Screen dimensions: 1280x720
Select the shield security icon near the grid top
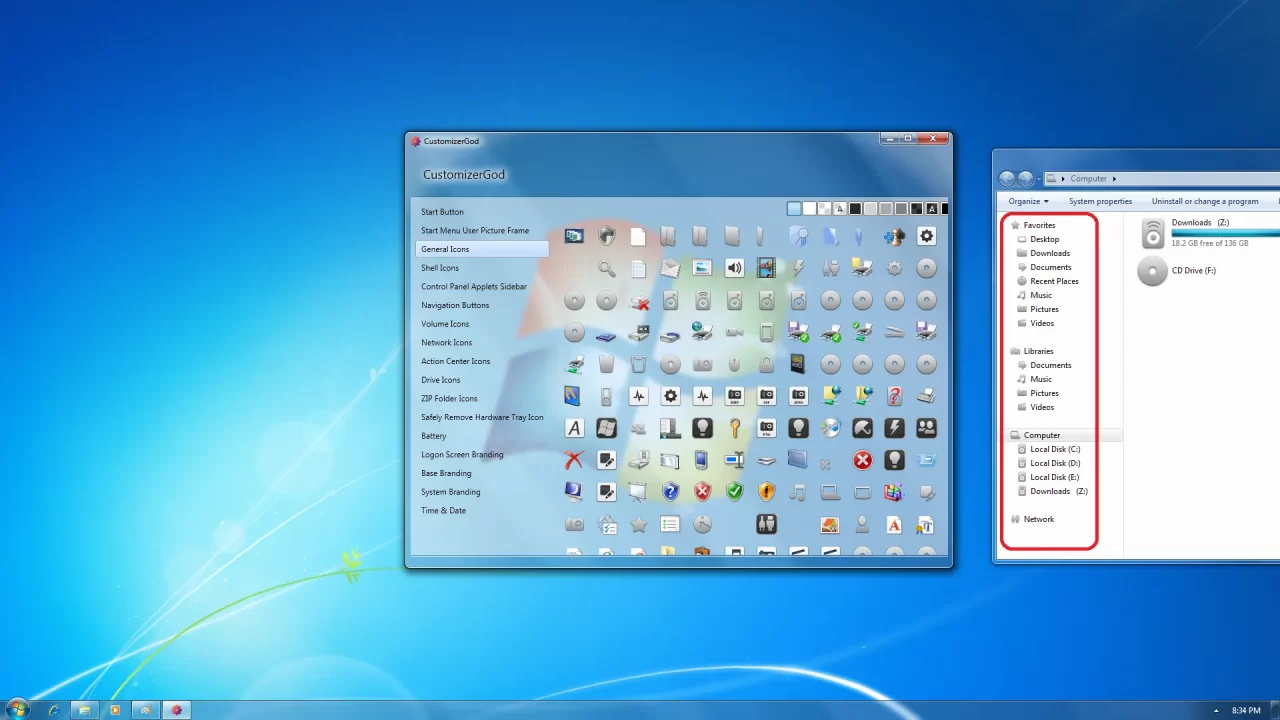pos(606,235)
